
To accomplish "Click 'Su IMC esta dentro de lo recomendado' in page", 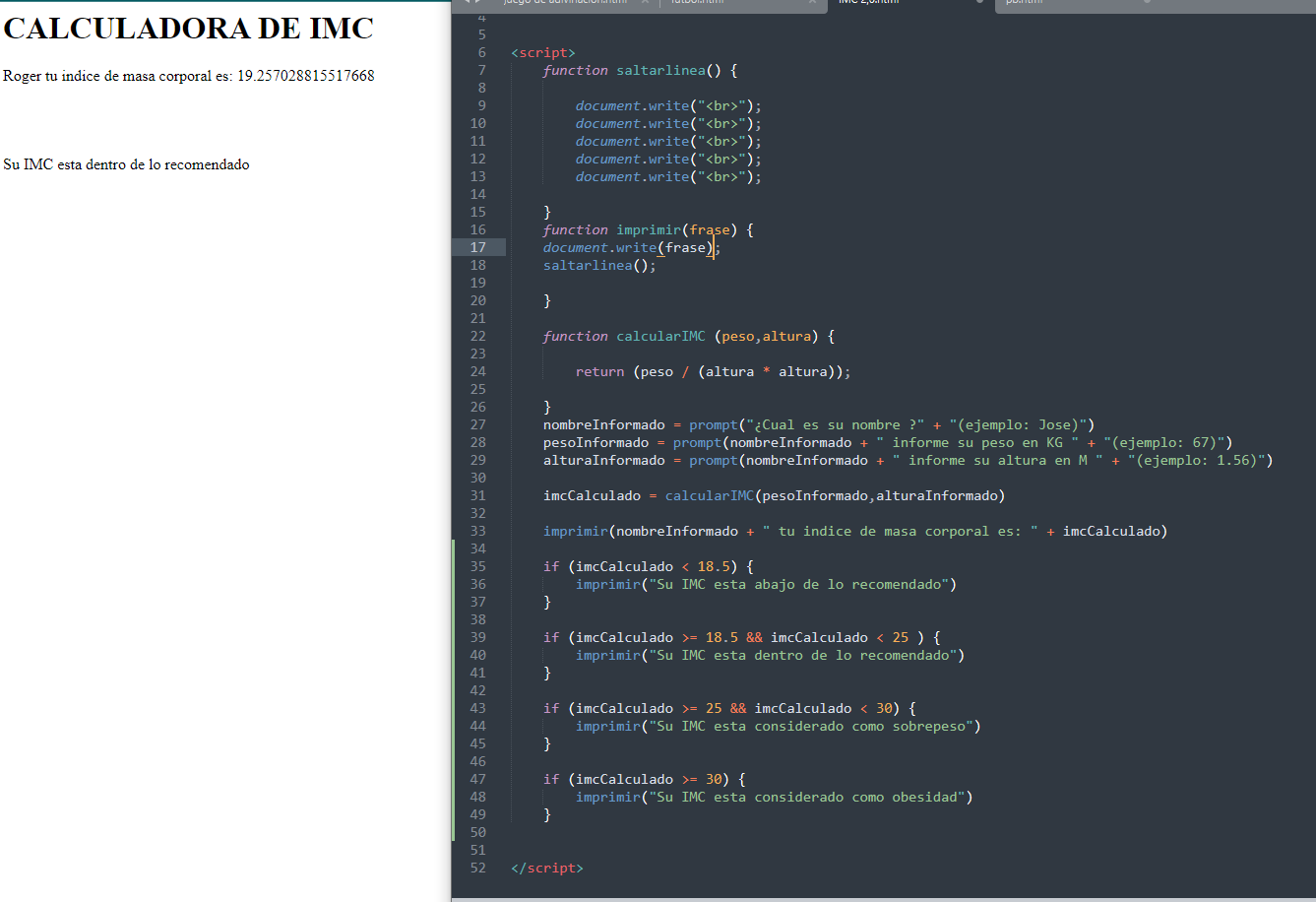I will point(126,164).
